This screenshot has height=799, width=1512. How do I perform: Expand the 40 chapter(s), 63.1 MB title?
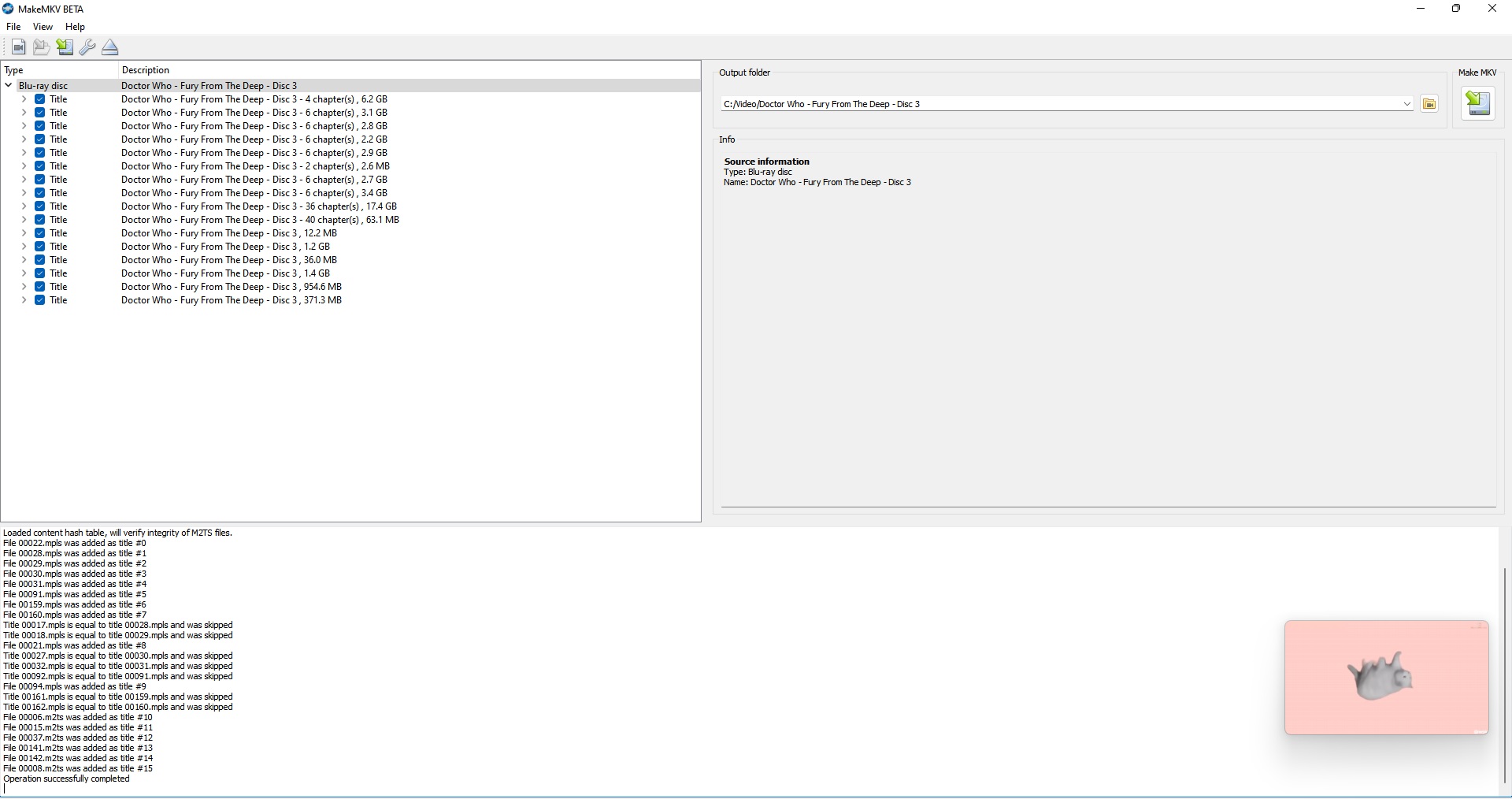(x=24, y=220)
